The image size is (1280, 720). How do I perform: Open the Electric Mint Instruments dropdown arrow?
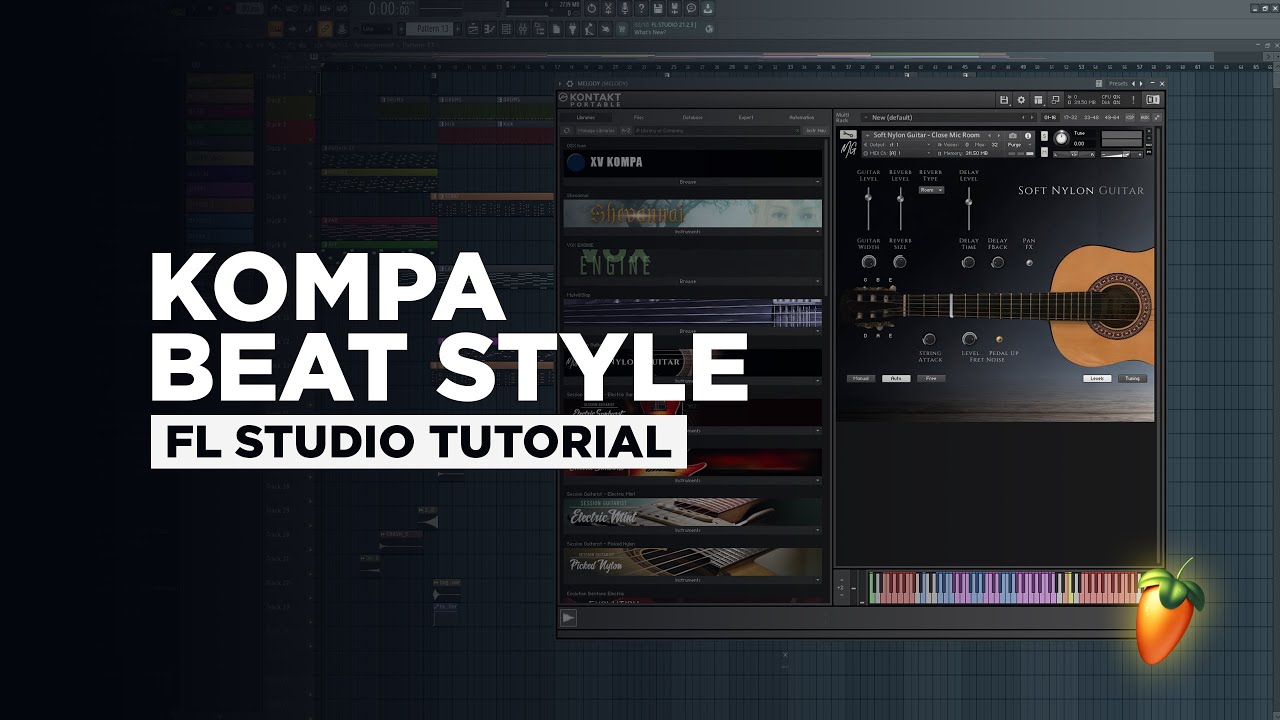click(x=818, y=530)
